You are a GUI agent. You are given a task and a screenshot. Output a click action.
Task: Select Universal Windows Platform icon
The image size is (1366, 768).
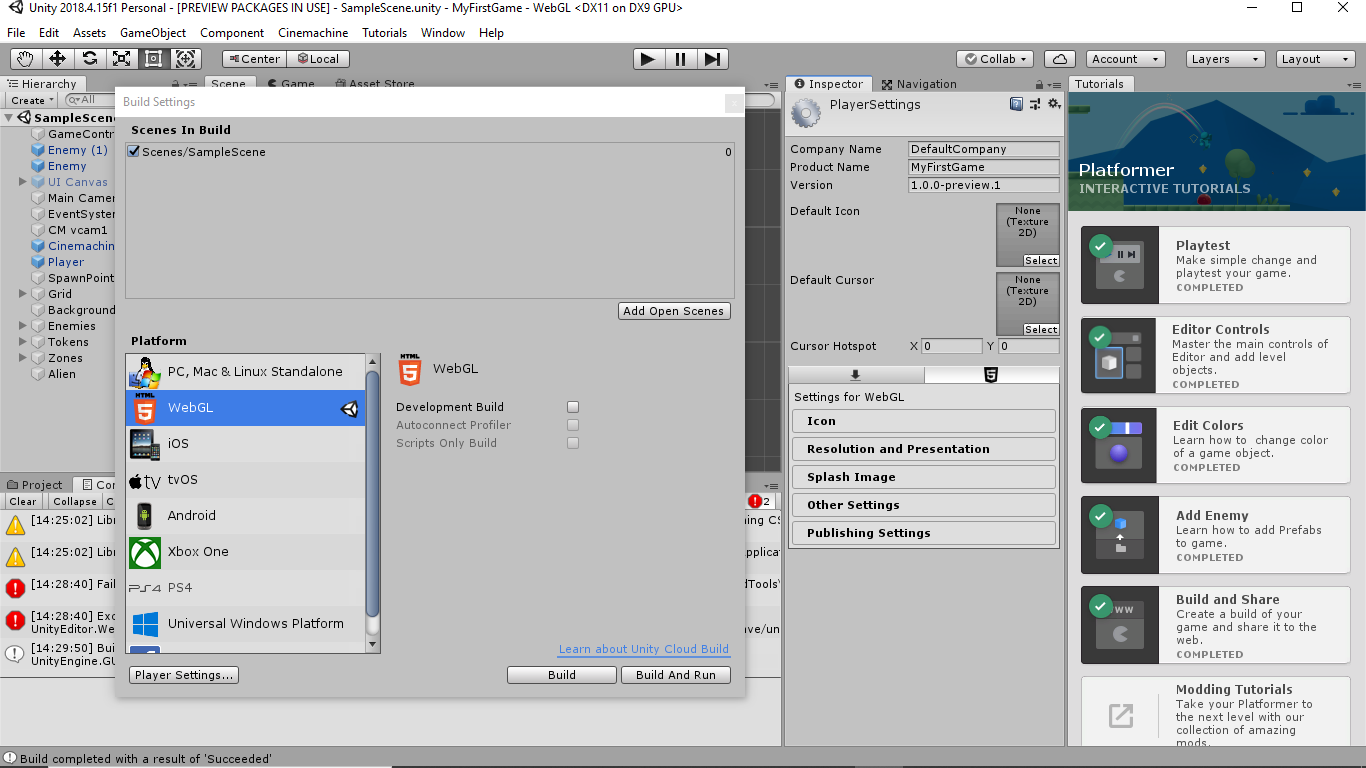(x=145, y=624)
